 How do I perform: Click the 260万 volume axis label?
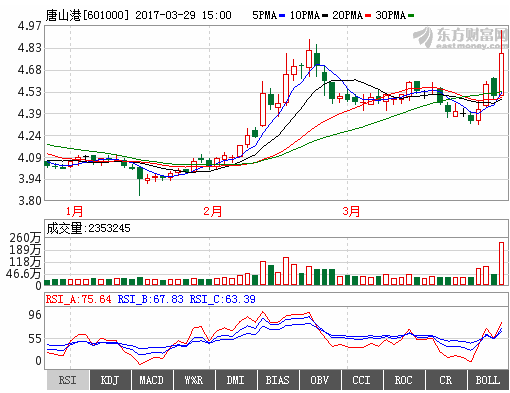tap(25, 238)
